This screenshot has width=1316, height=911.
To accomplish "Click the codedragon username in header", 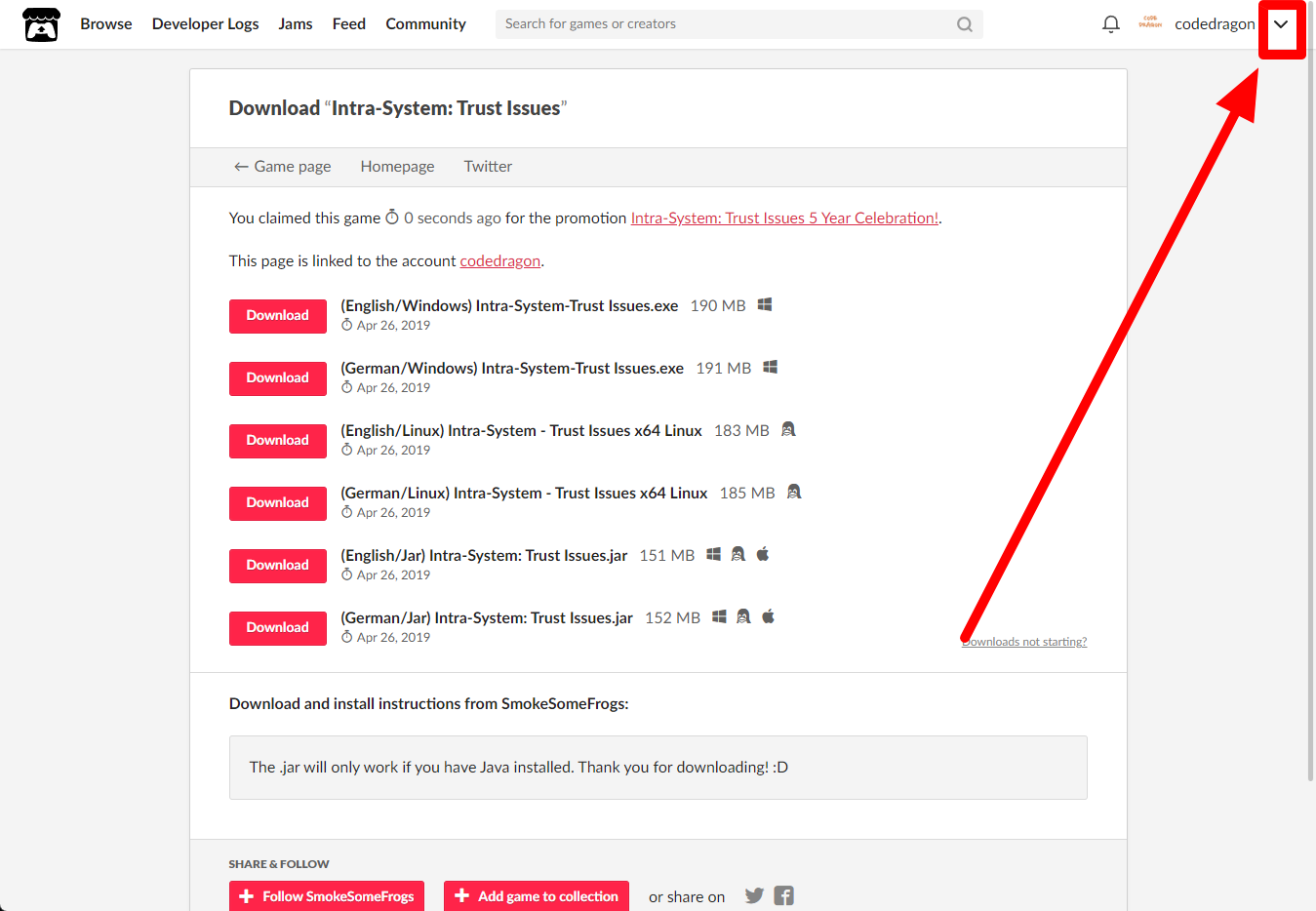I will coord(1215,24).
